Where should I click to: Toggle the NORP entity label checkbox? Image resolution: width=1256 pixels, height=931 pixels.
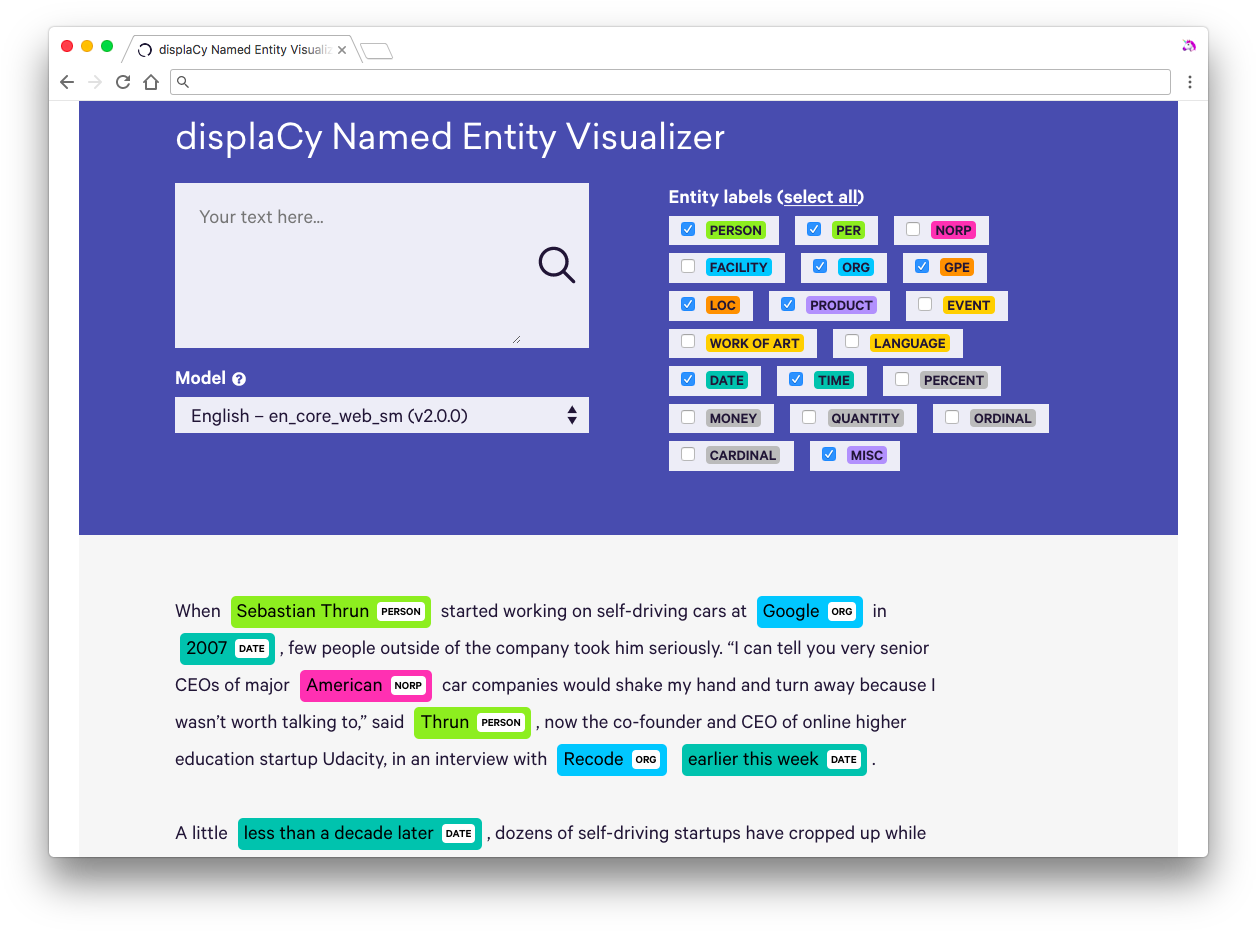[911, 230]
